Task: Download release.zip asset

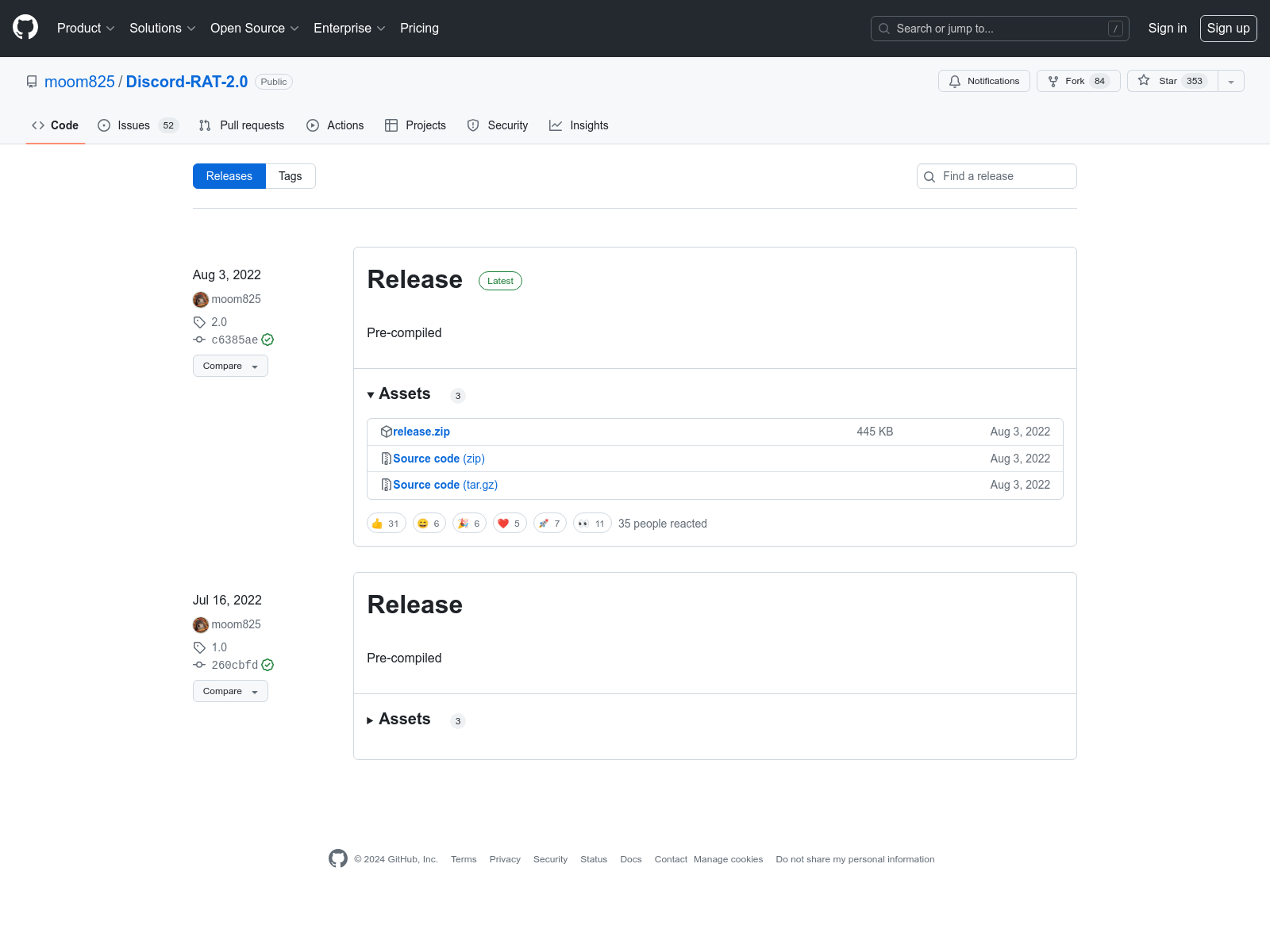Action: pyautogui.click(x=421, y=432)
